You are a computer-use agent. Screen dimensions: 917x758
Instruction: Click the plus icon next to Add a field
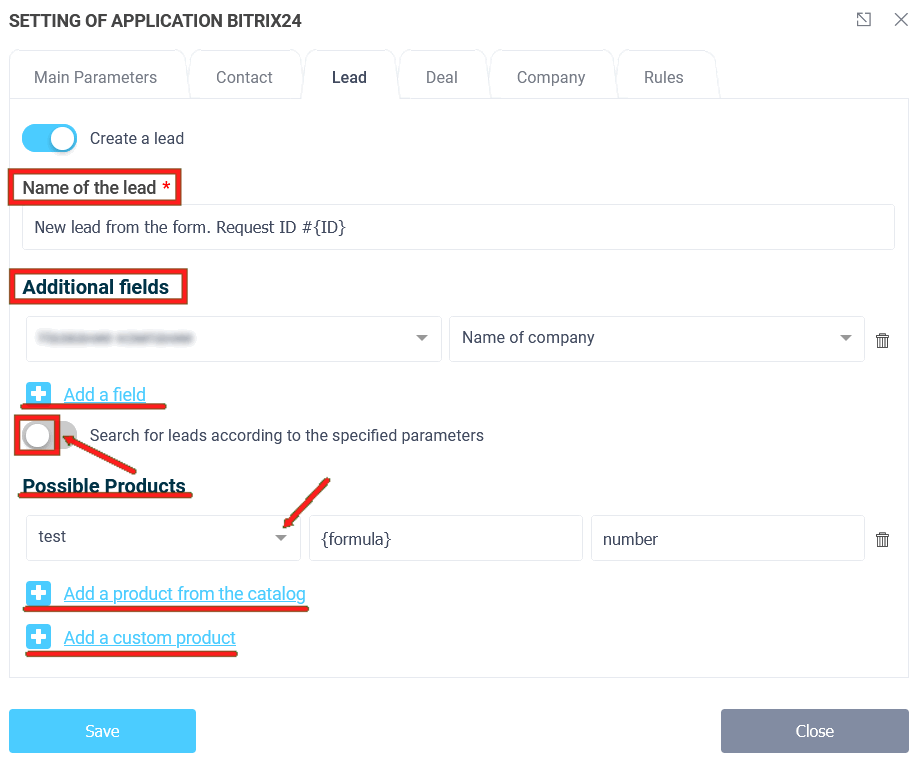pyautogui.click(x=37, y=393)
